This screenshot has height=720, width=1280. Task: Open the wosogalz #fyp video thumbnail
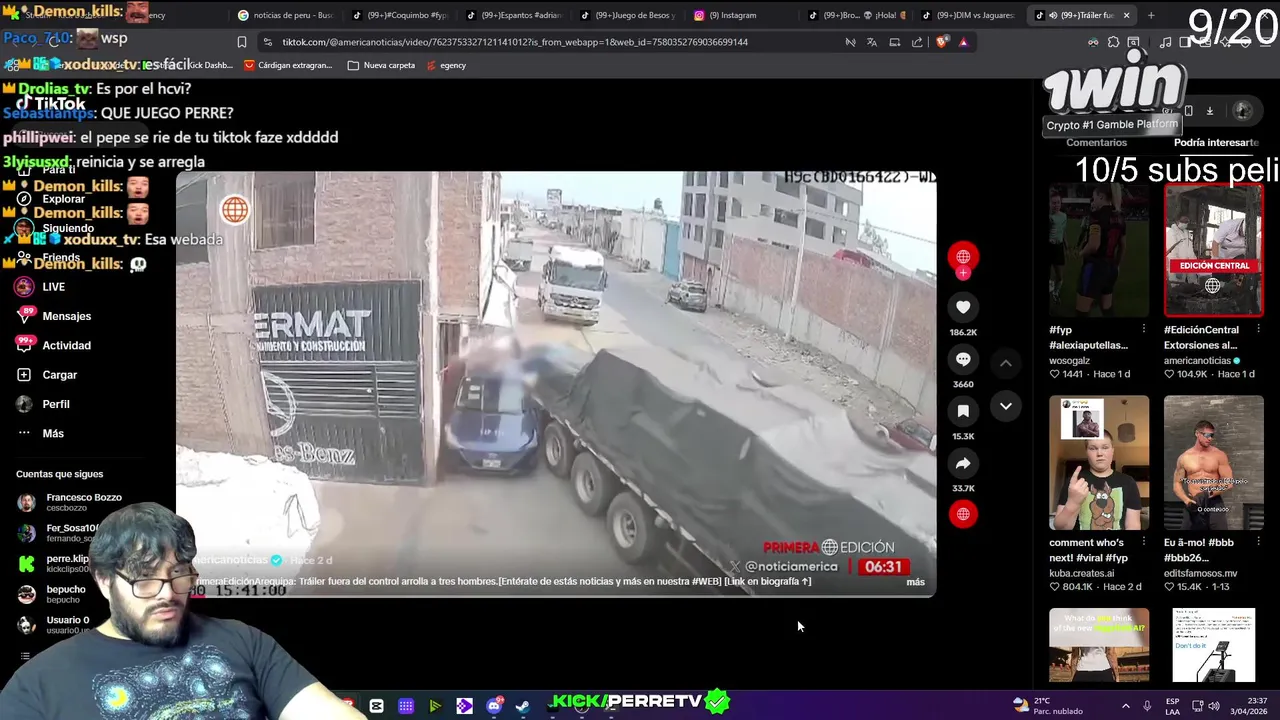[1099, 250]
